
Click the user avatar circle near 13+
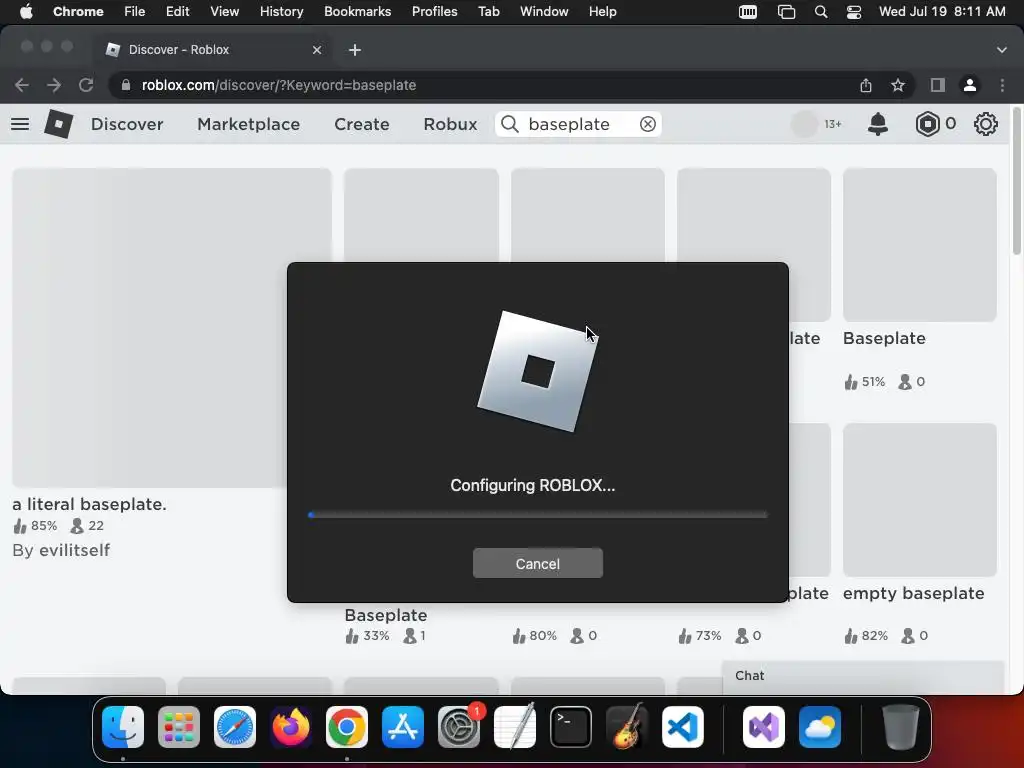[x=804, y=124]
